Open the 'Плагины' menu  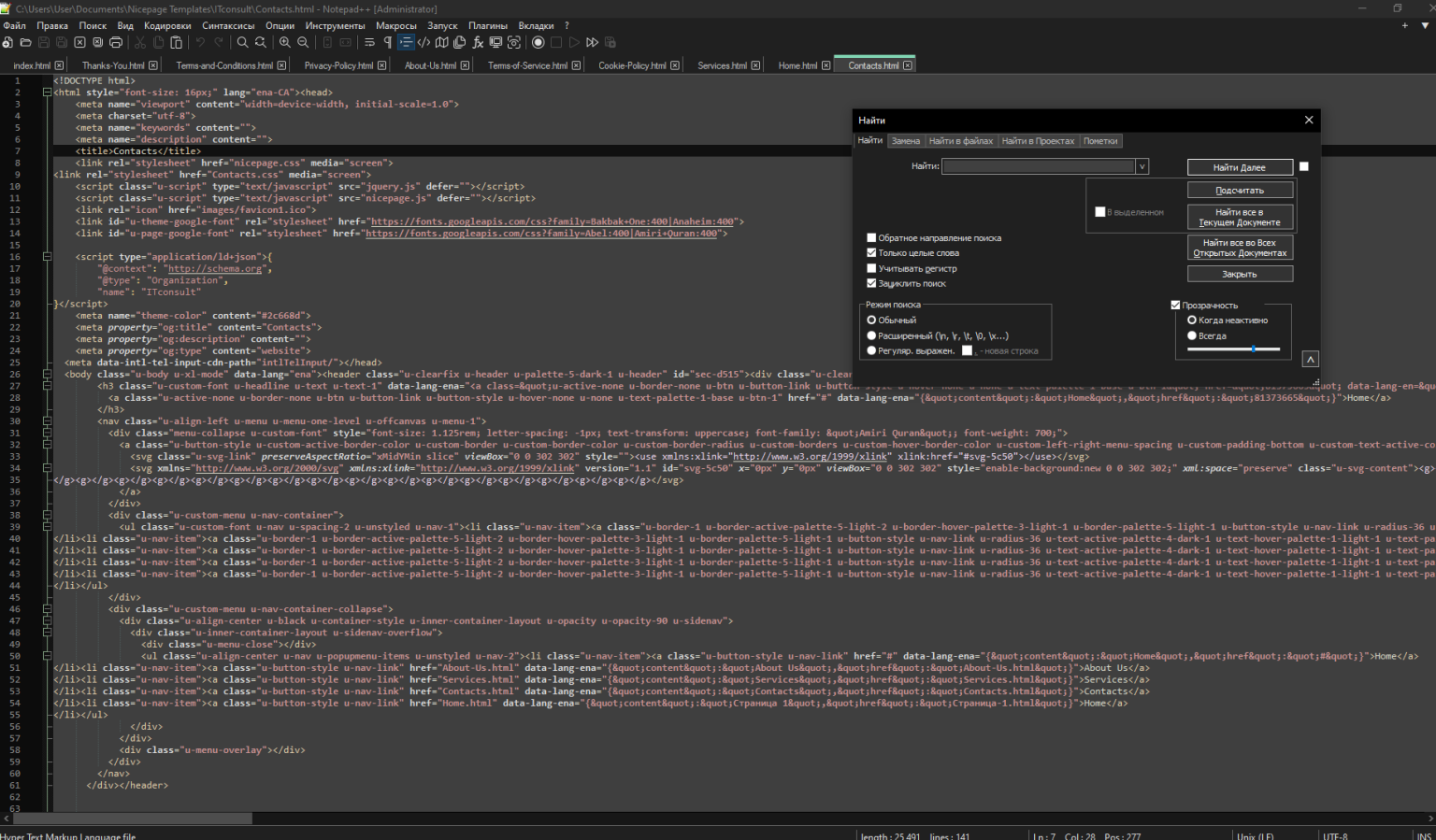[488, 25]
